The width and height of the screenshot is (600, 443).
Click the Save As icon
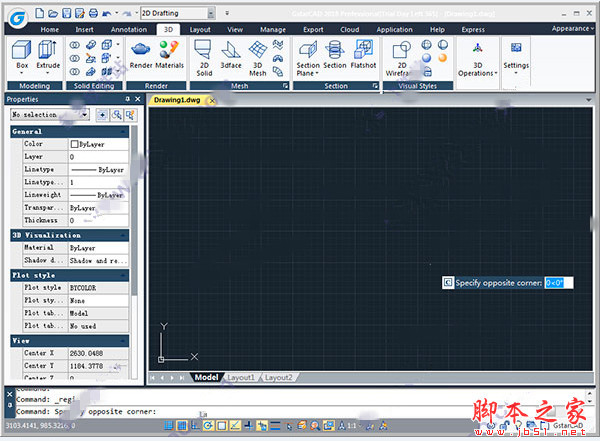point(80,13)
